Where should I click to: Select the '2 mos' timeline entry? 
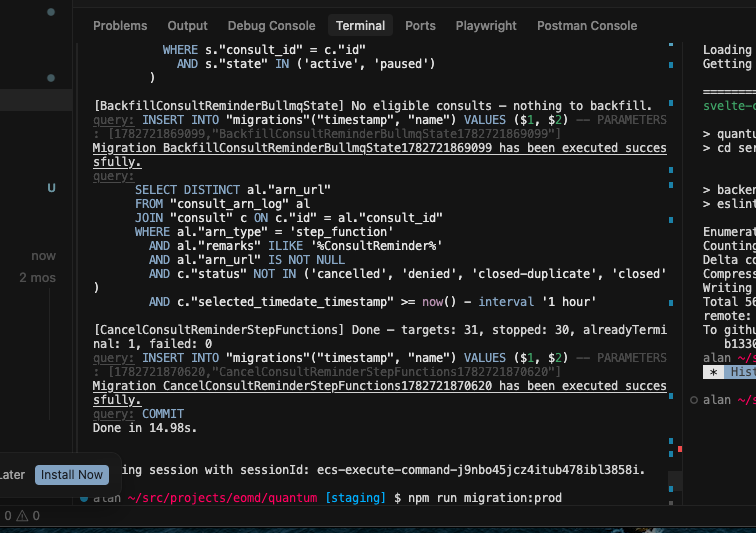(38, 278)
